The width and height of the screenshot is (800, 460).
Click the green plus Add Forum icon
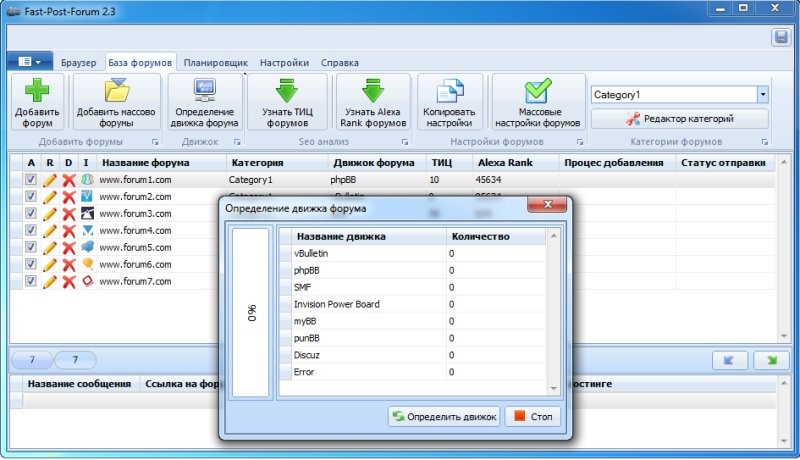(x=36, y=91)
